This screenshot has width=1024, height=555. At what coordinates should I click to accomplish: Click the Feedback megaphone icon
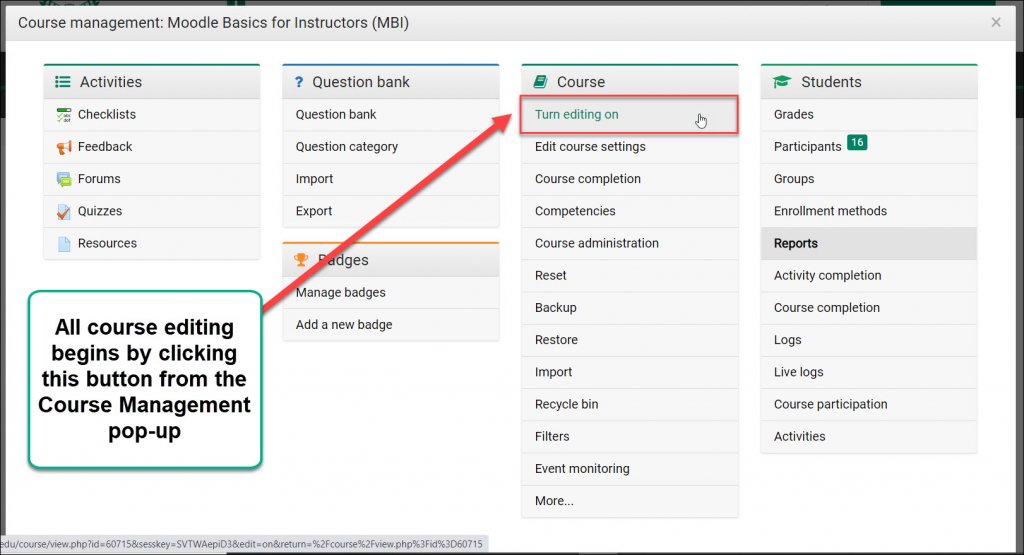click(x=64, y=147)
